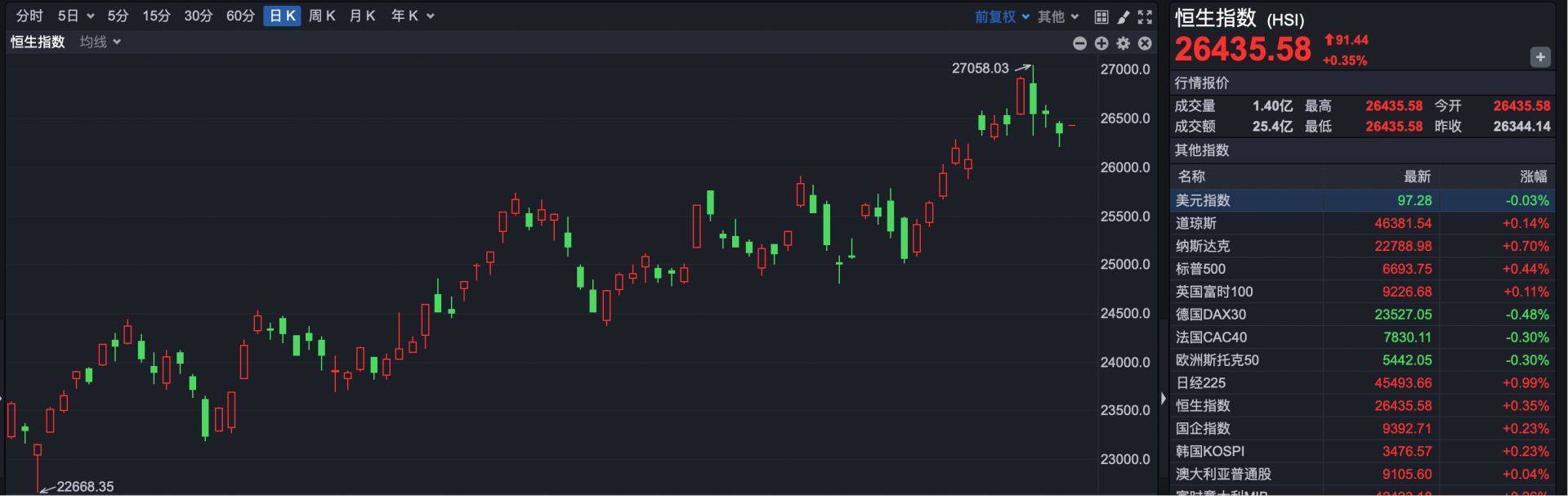Open chart settings gear
The image size is (1568, 496).
coord(1124,43)
